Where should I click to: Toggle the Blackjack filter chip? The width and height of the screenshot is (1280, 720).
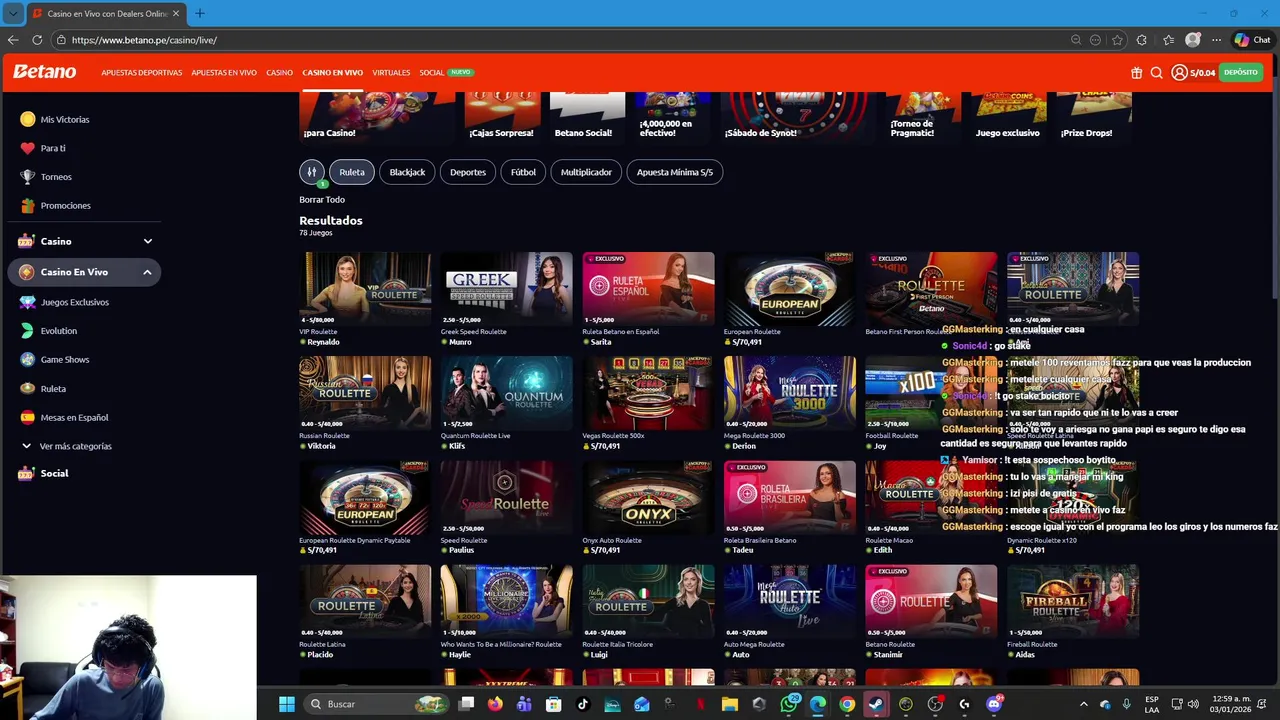point(407,172)
